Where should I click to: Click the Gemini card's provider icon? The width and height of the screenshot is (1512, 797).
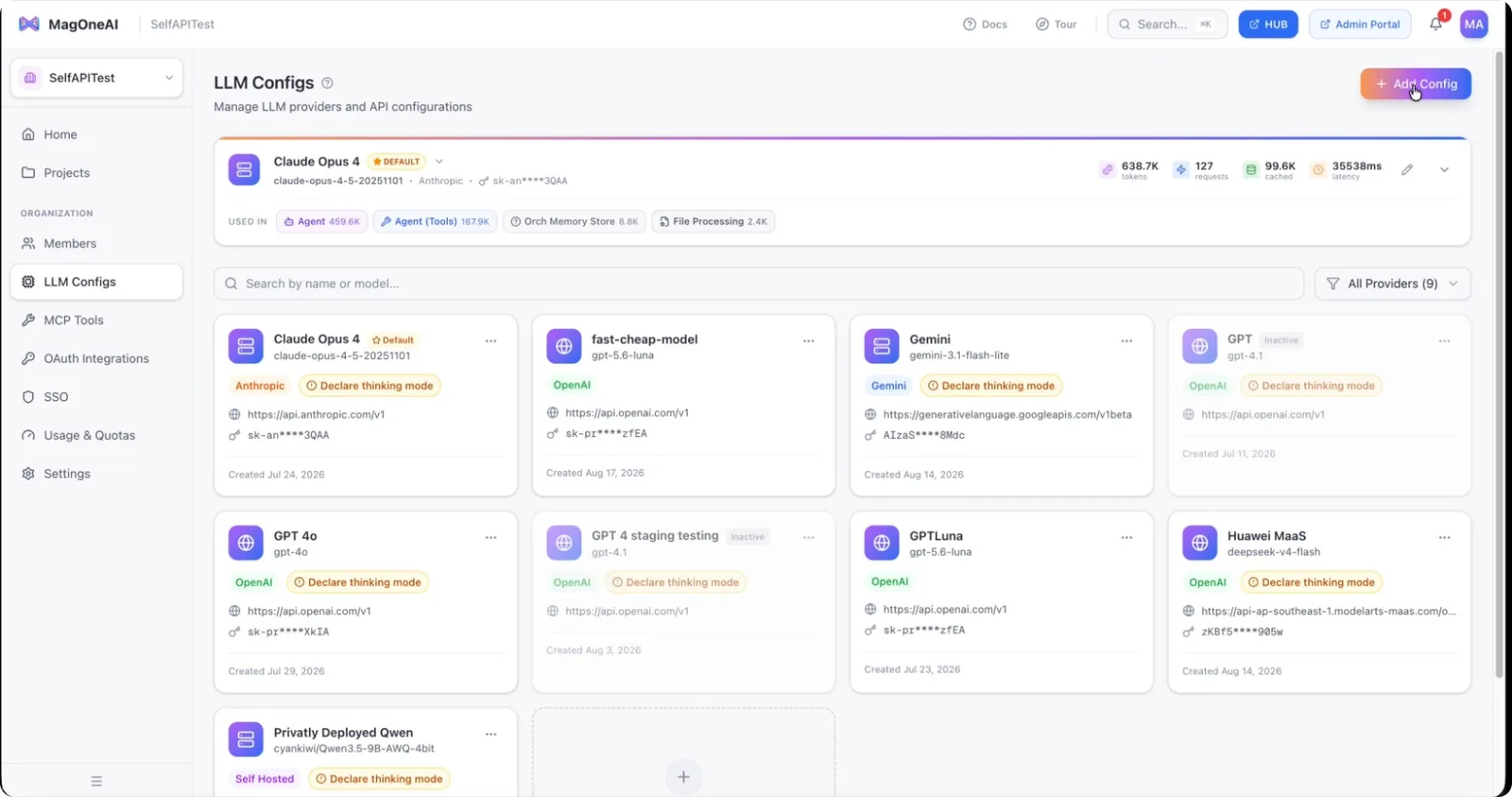tap(882, 346)
